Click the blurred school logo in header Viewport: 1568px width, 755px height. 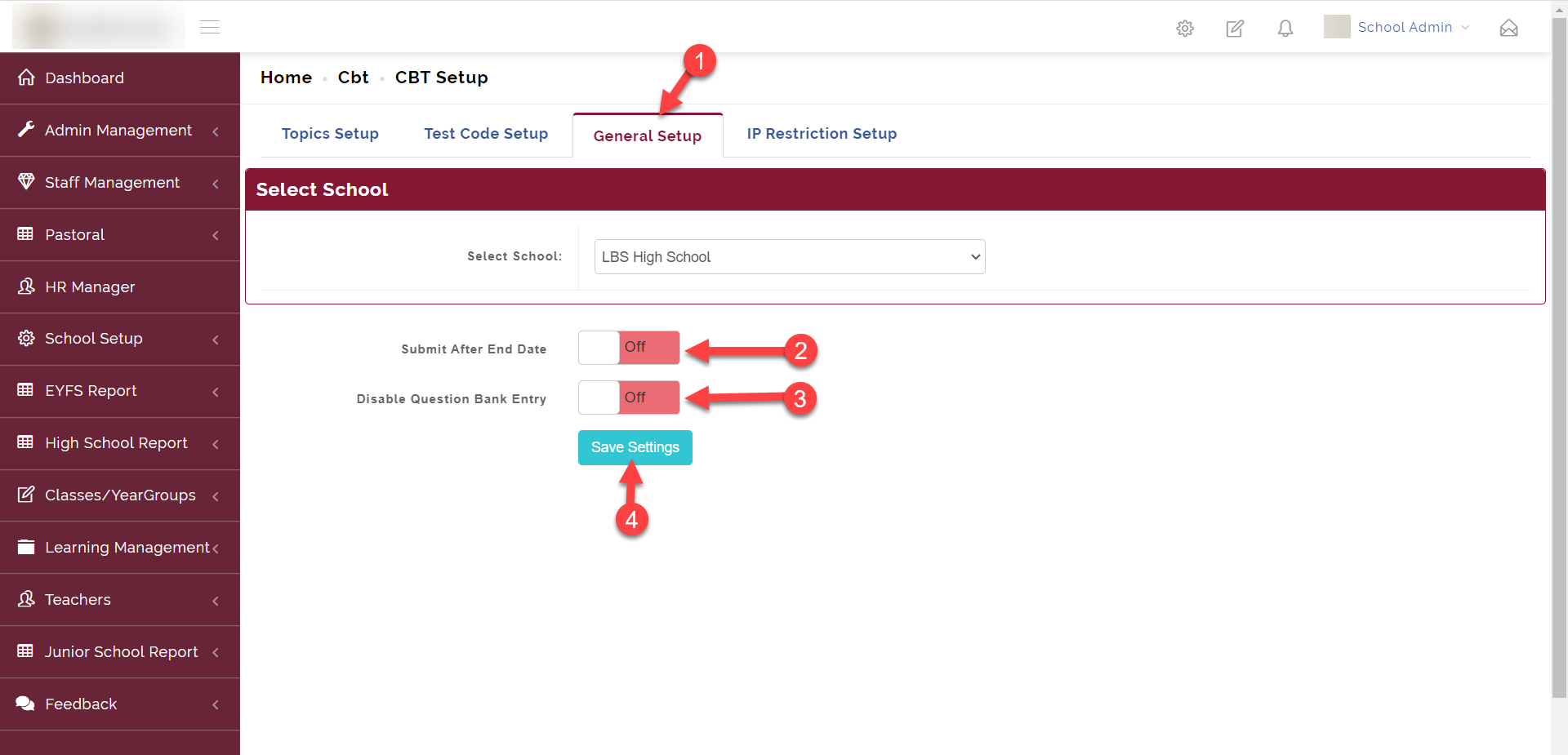[99, 27]
